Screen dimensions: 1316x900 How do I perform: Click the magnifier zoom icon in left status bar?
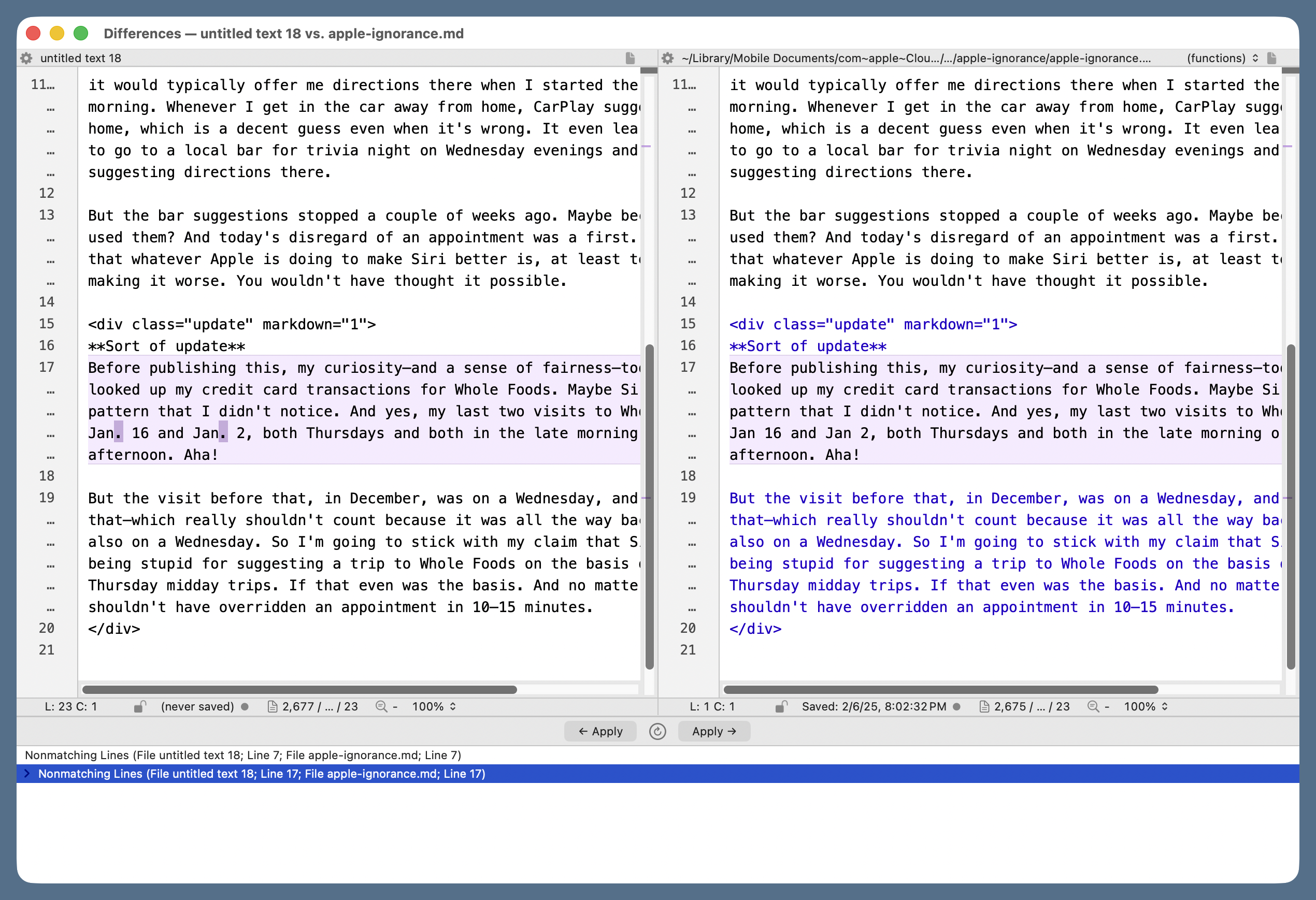(383, 706)
